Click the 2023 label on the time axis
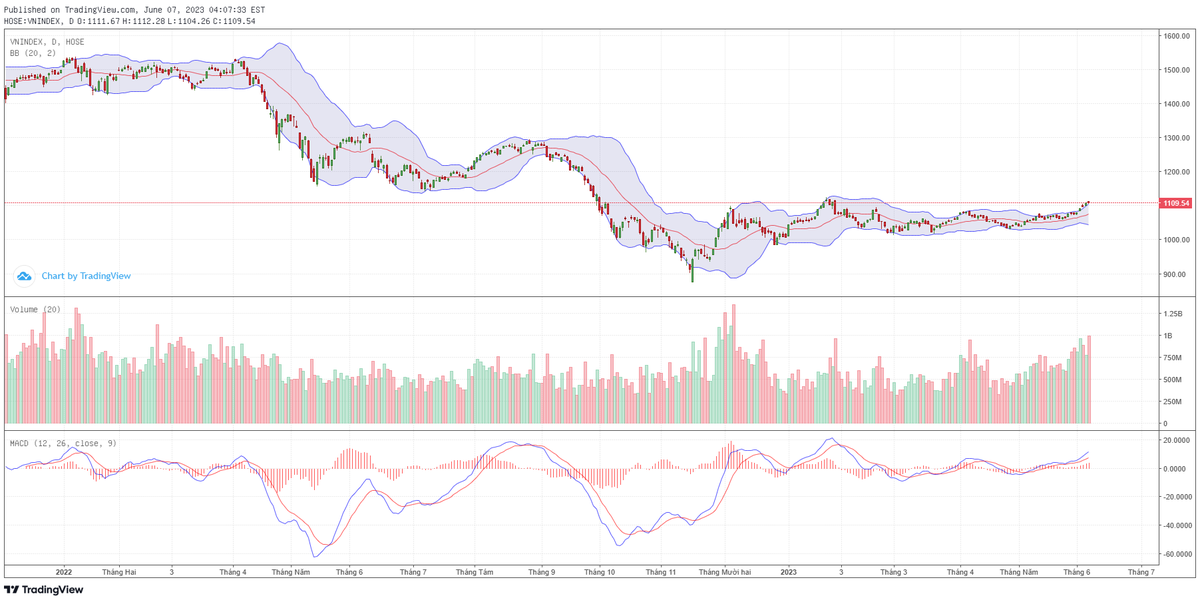 point(788,573)
